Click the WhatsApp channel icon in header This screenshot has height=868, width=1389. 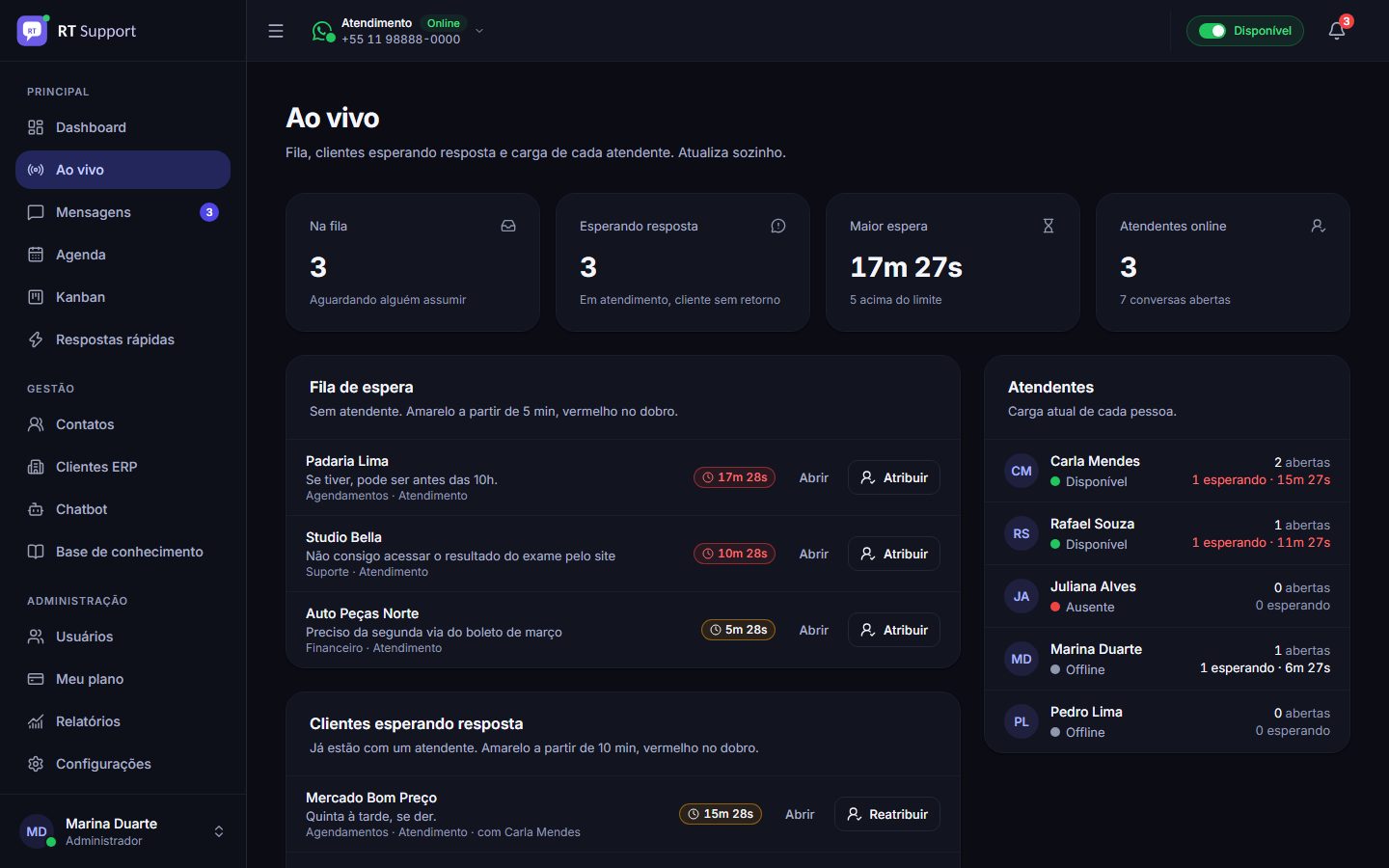click(x=322, y=31)
